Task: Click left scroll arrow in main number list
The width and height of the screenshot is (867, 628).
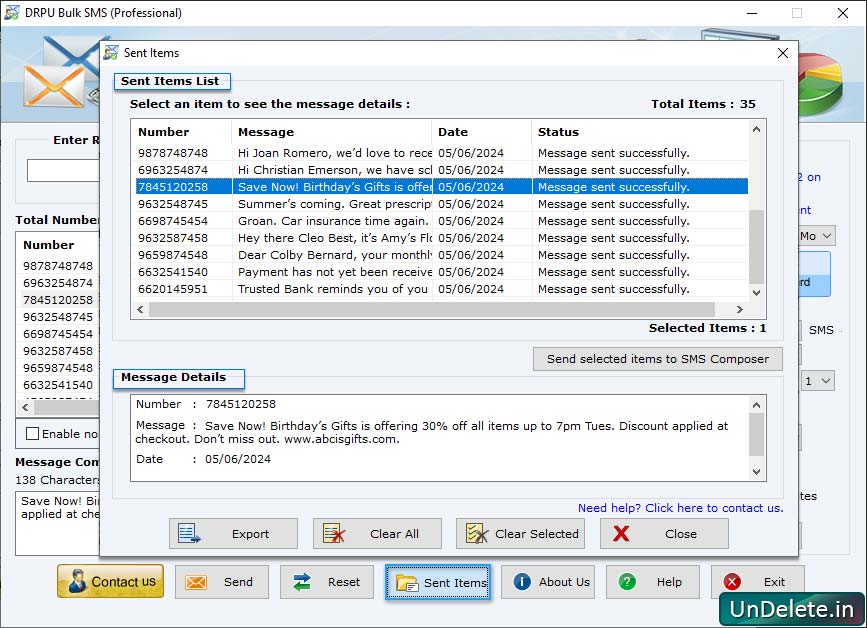Action: tap(25, 407)
